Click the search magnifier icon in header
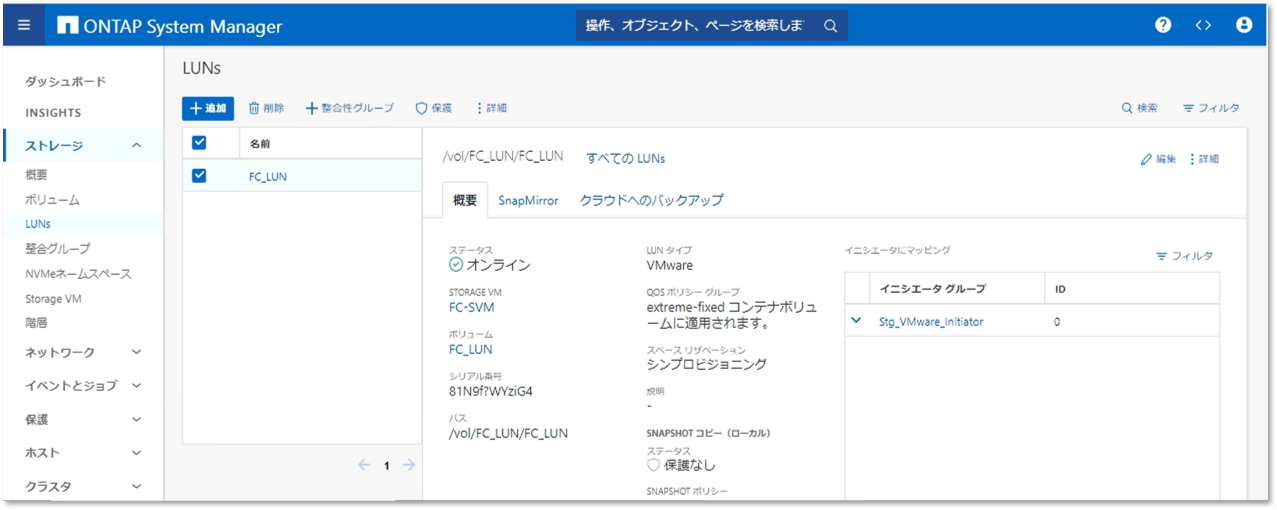 [830, 26]
